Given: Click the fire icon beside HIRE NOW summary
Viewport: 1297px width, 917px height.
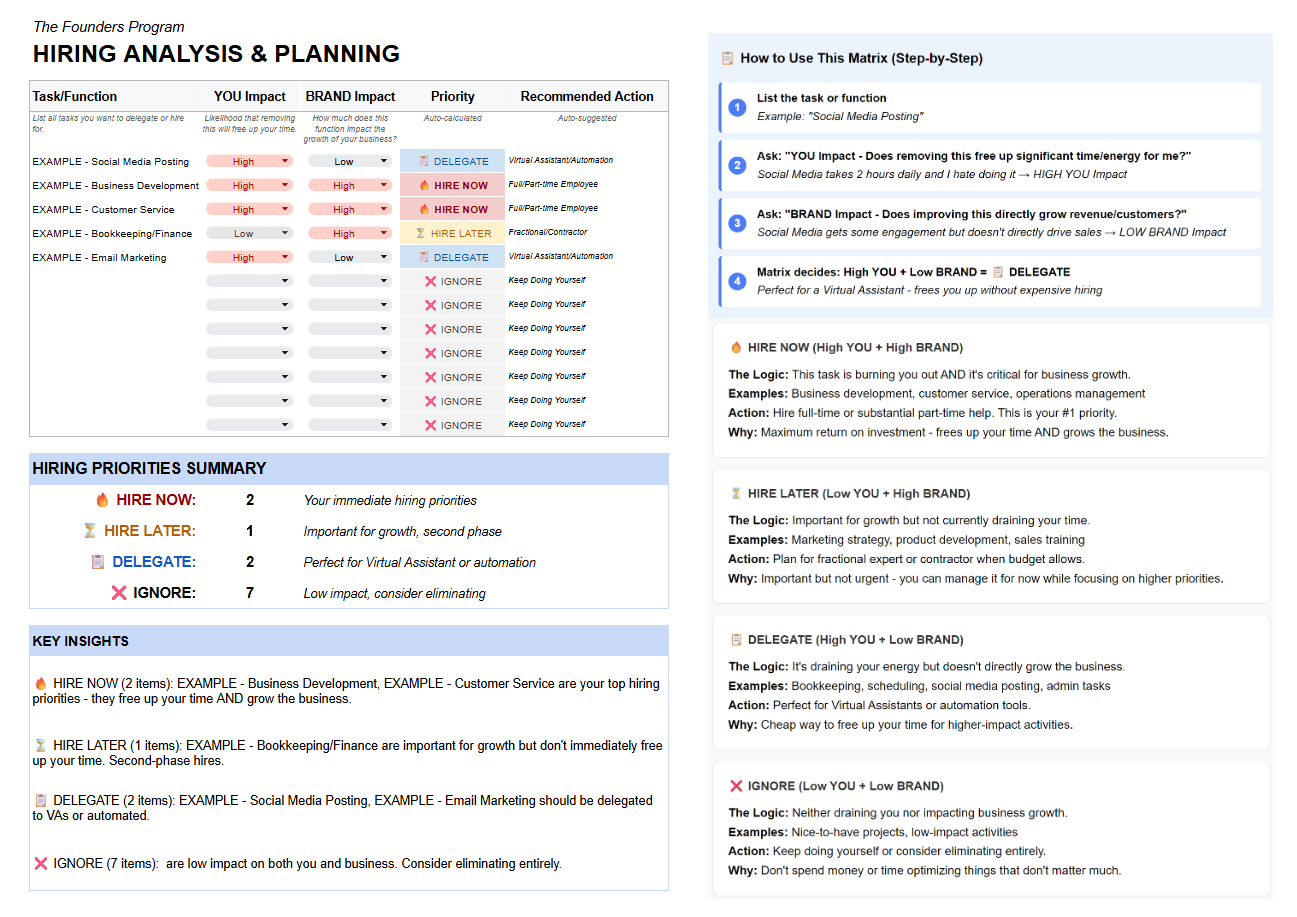Looking at the screenshot, I should point(102,500).
